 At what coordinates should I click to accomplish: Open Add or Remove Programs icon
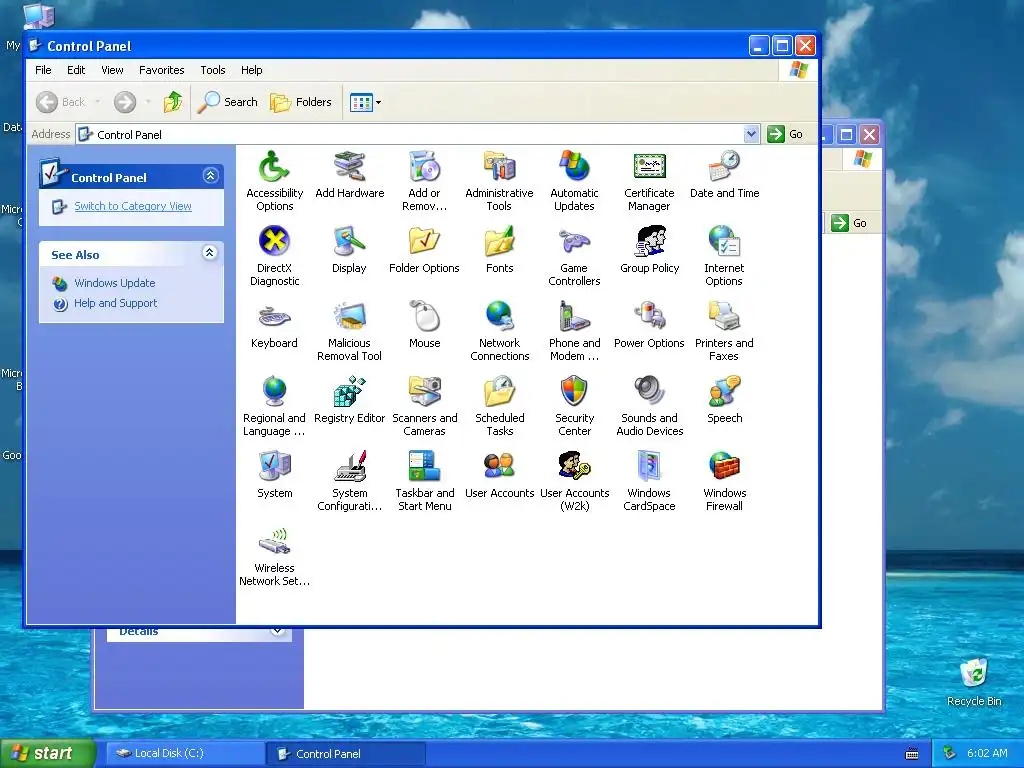(x=424, y=167)
